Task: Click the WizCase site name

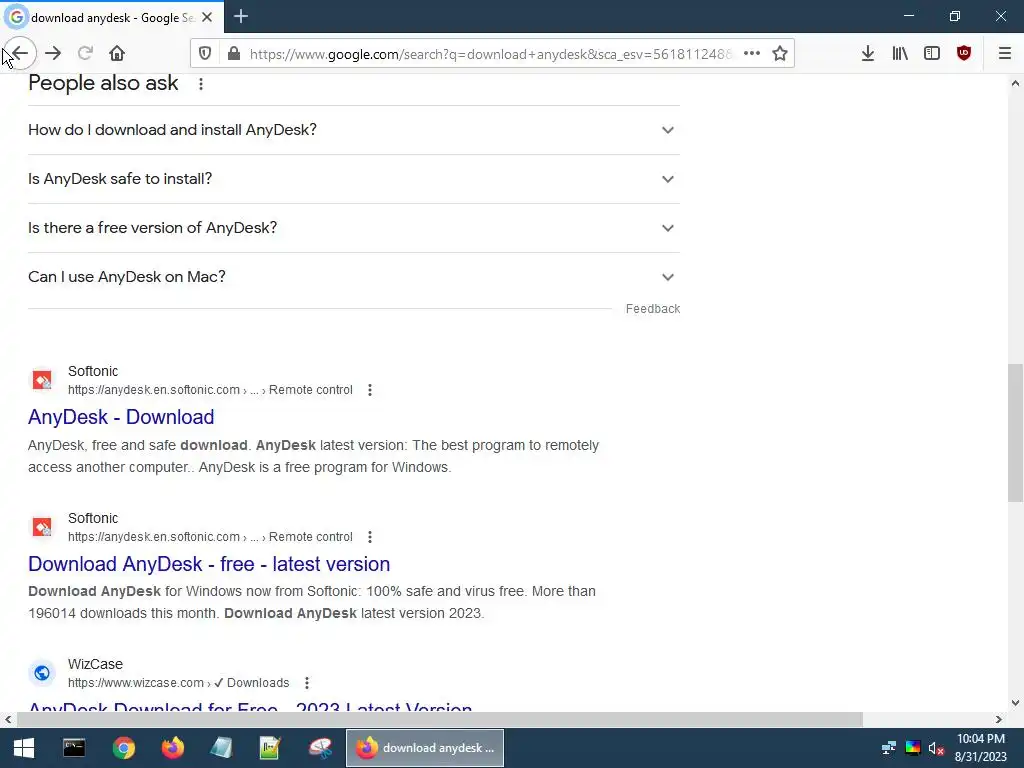Action: click(x=95, y=664)
